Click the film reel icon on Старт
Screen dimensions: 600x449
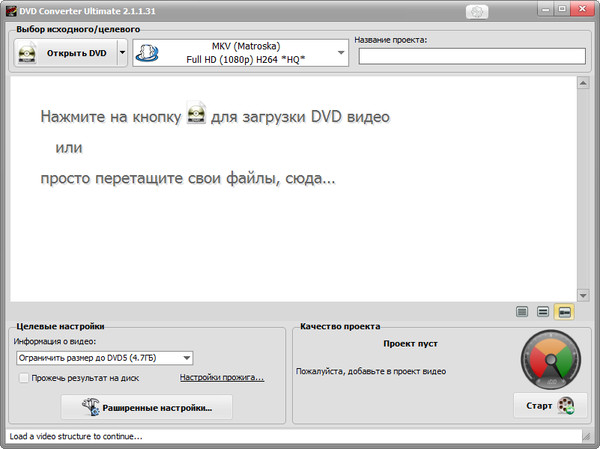point(566,406)
